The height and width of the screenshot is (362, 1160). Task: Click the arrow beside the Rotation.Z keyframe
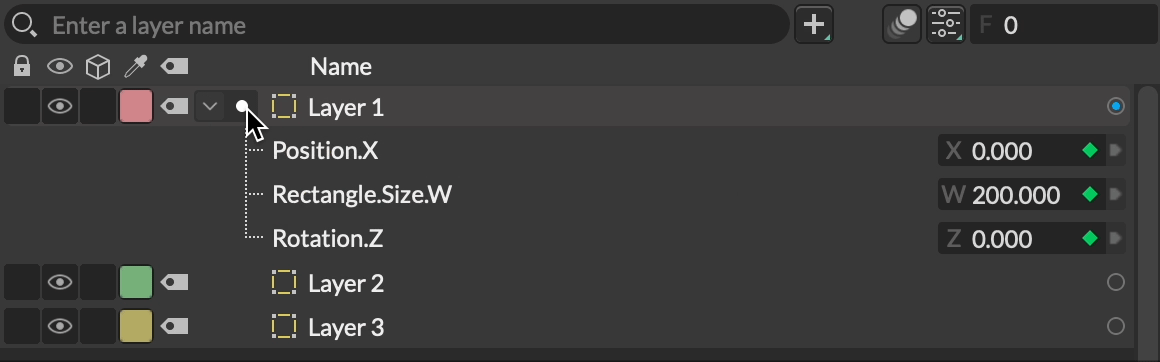tap(1116, 238)
